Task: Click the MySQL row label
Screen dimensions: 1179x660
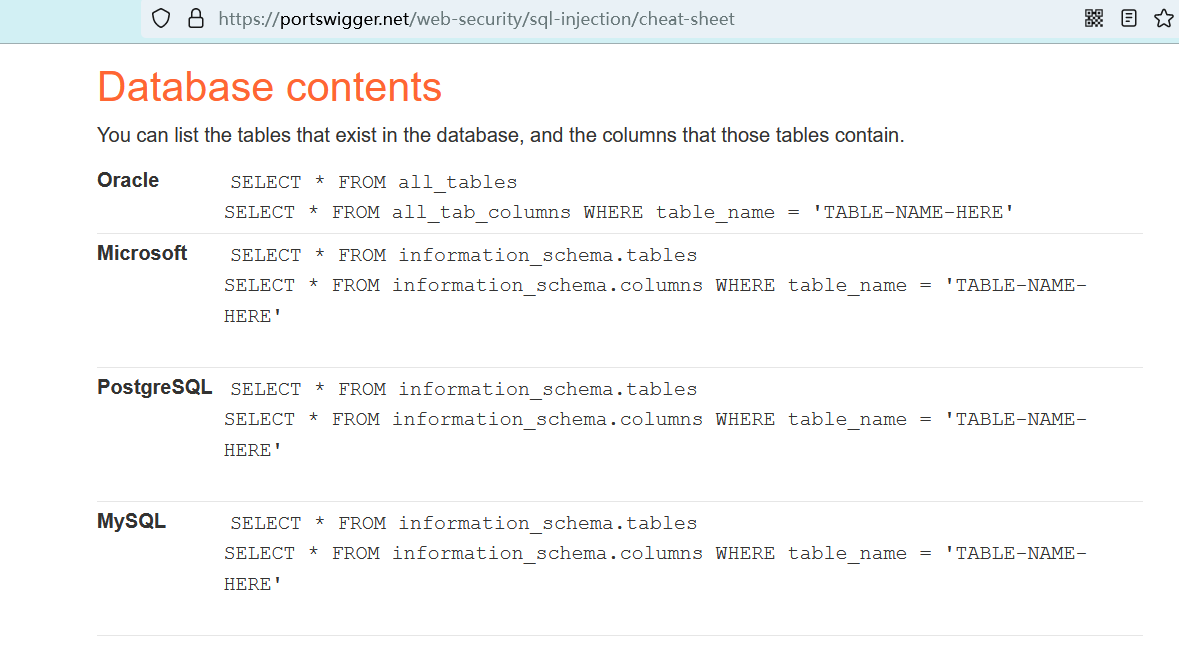Action: coord(131,521)
